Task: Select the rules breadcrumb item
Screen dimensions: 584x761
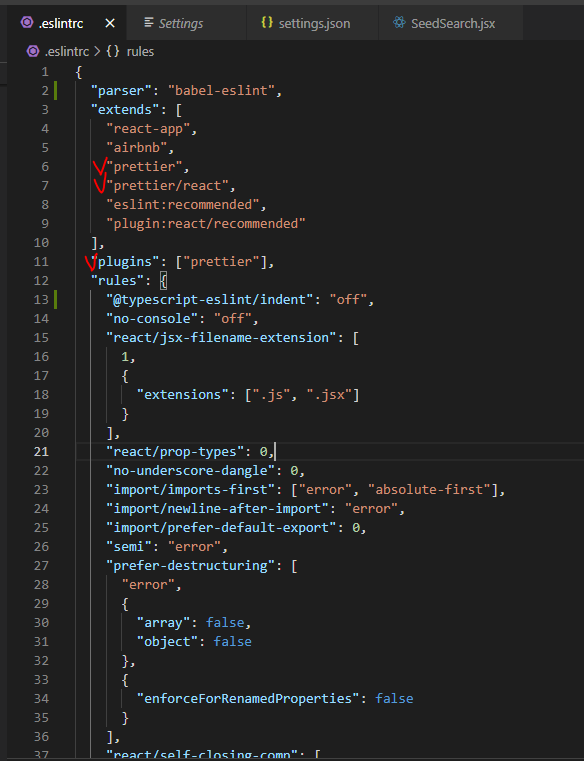Action: click(x=140, y=51)
